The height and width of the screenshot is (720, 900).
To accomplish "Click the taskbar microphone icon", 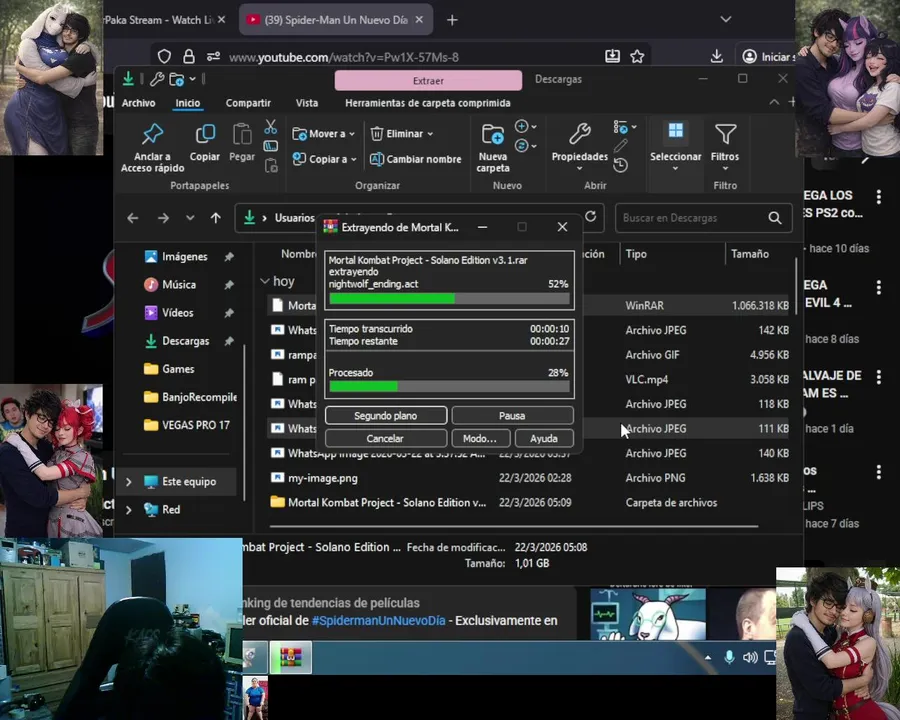I will (x=728, y=657).
